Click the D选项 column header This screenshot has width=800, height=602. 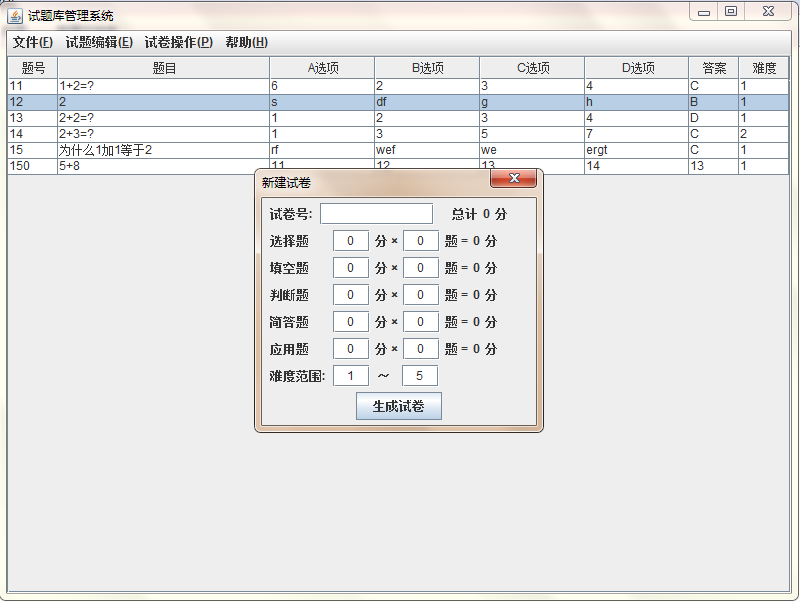[x=637, y=68]
